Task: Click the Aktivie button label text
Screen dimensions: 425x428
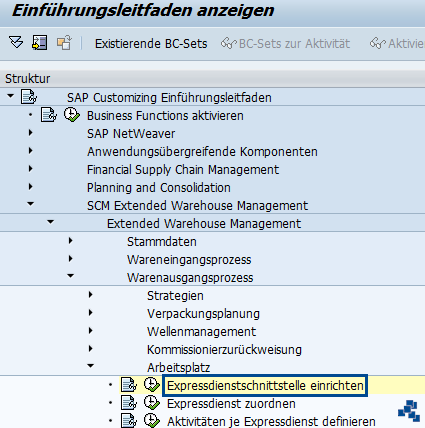Action: click(x=406, y=44)
